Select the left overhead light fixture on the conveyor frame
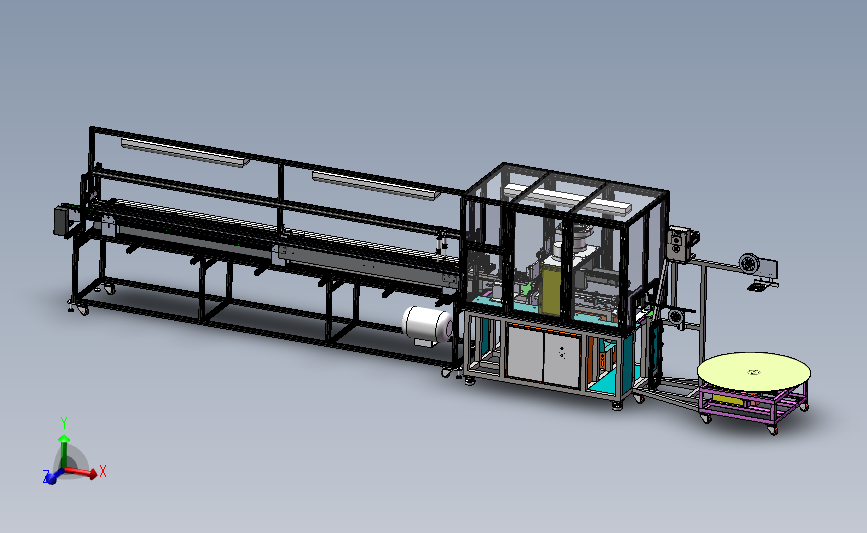 (x=185, y=152)
